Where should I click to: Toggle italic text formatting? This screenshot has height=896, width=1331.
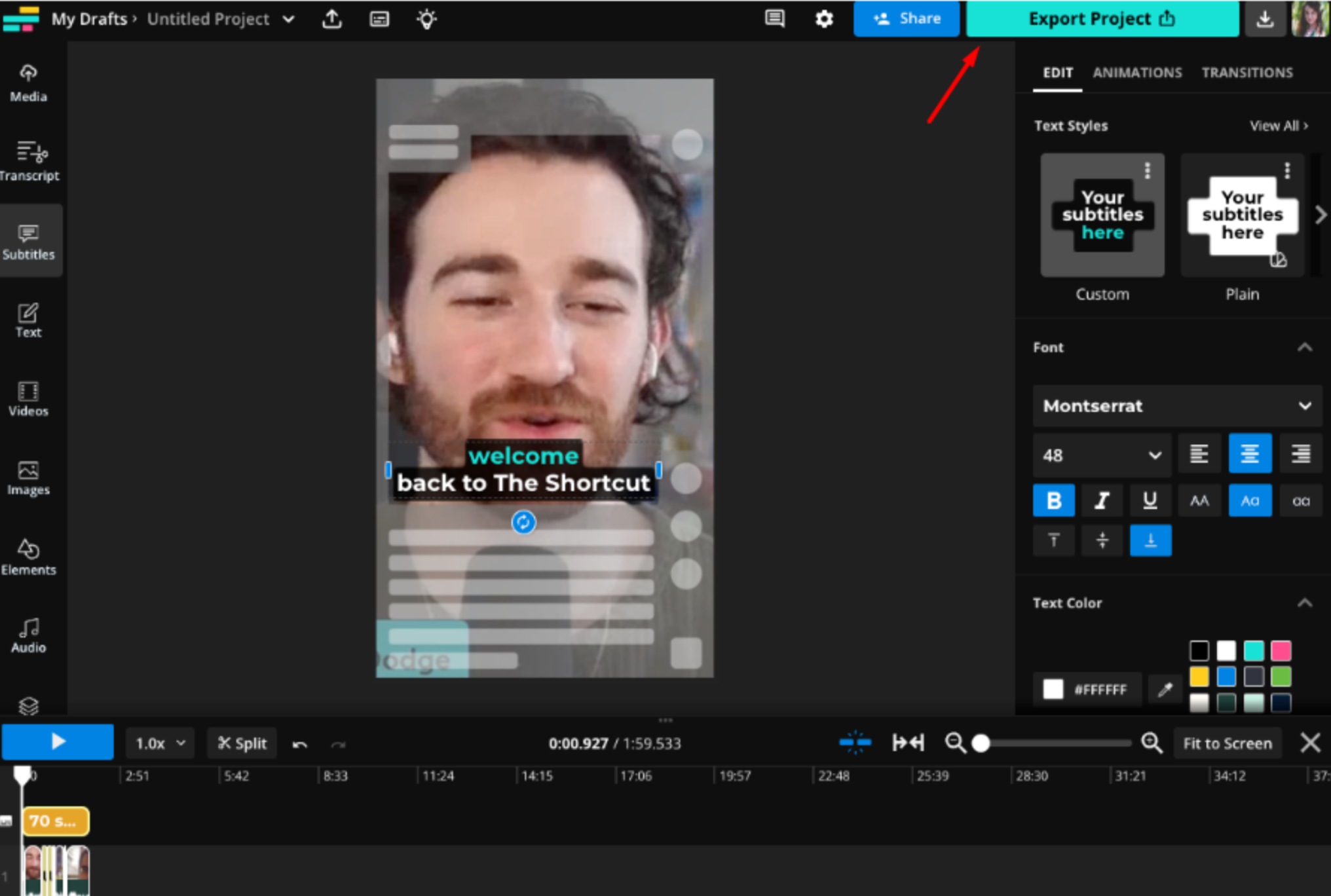point(1102,500)
